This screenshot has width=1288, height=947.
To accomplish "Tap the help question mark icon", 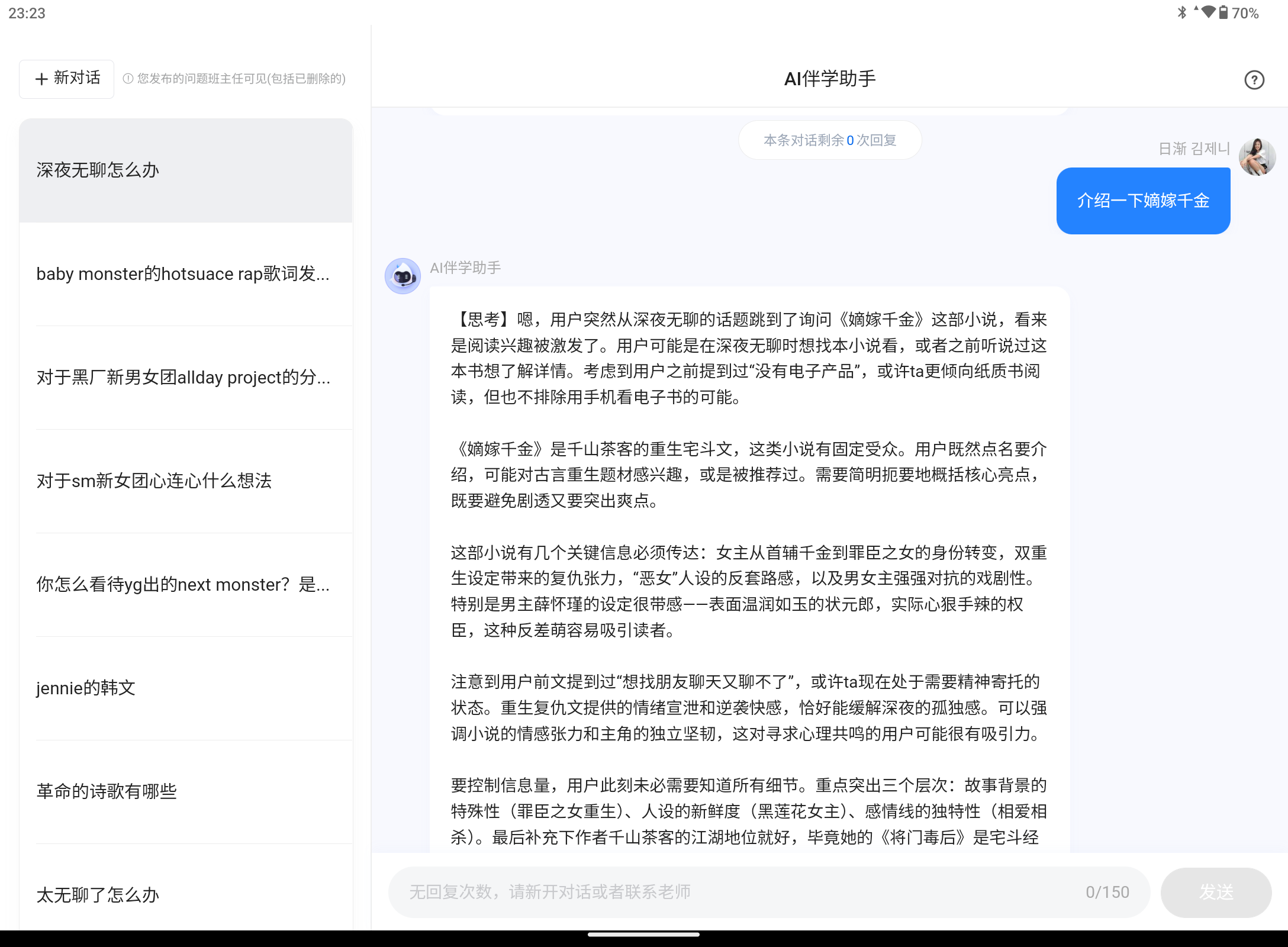I will click(1254, 80).
